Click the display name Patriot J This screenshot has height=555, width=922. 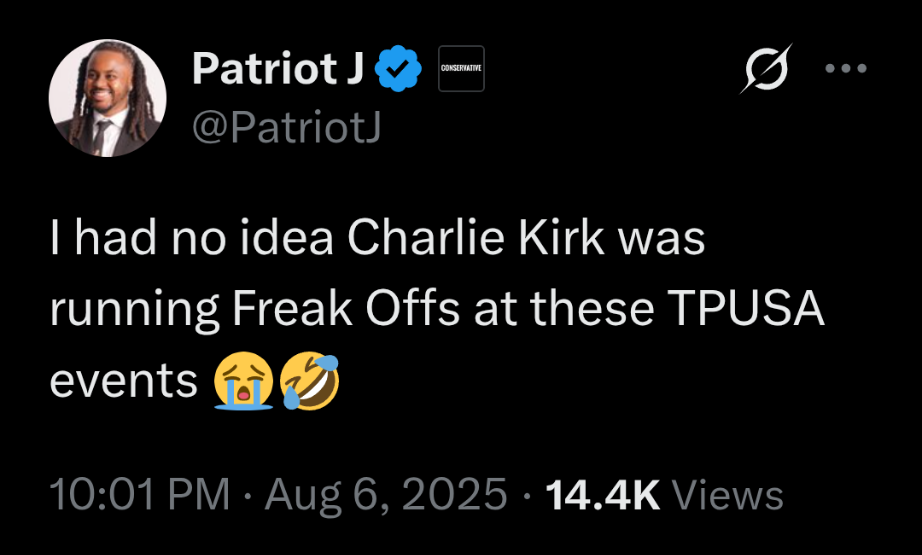[276, 68]
